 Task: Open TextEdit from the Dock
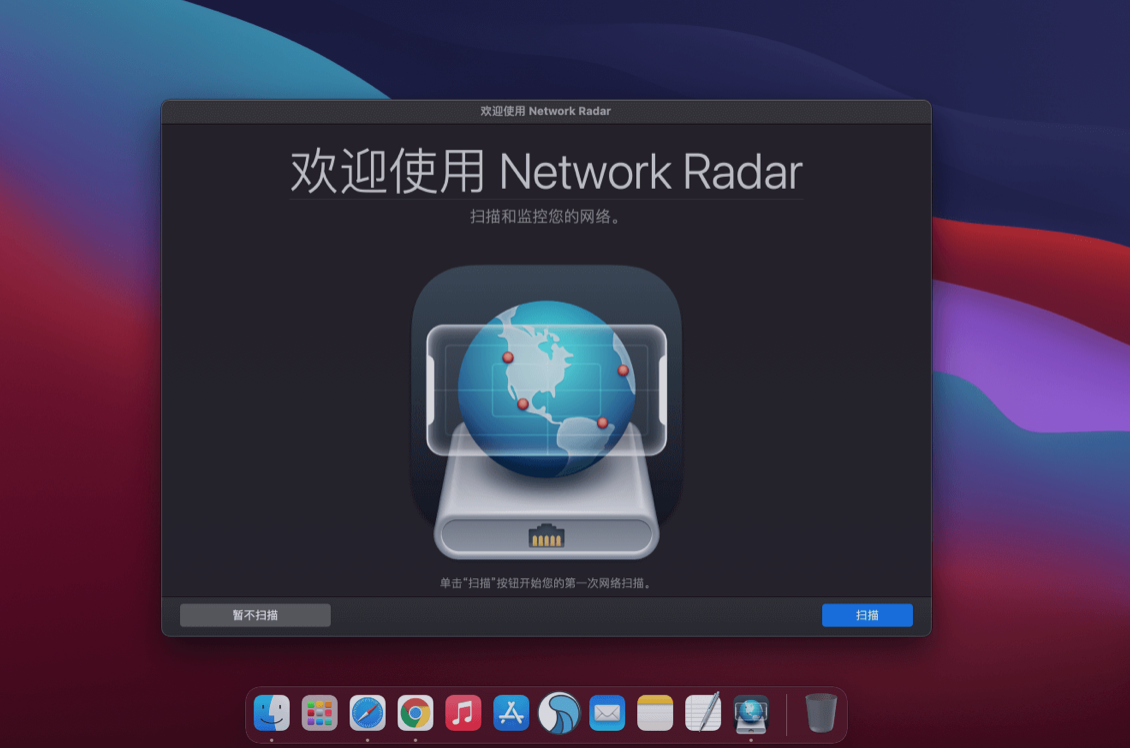703,713
